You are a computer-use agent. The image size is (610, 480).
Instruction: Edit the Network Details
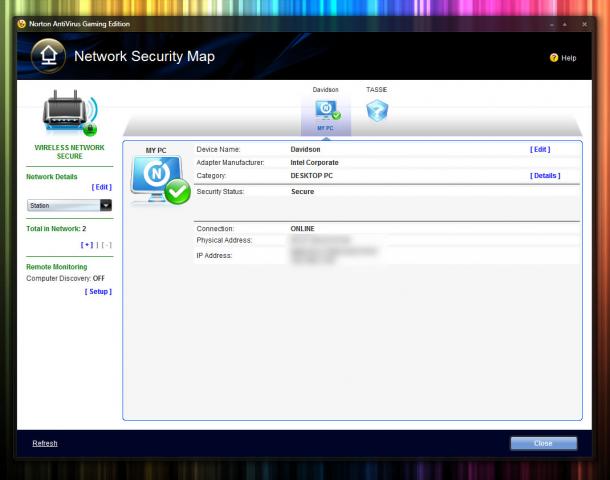coord(102,187)
